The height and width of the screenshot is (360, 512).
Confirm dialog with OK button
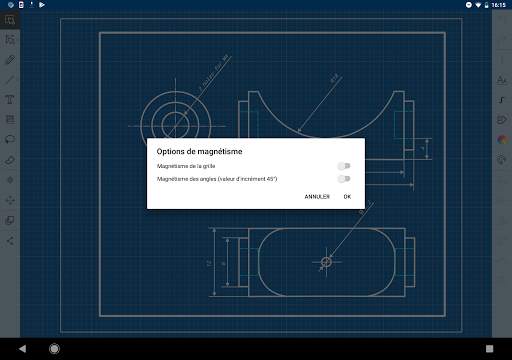point(347,197)
